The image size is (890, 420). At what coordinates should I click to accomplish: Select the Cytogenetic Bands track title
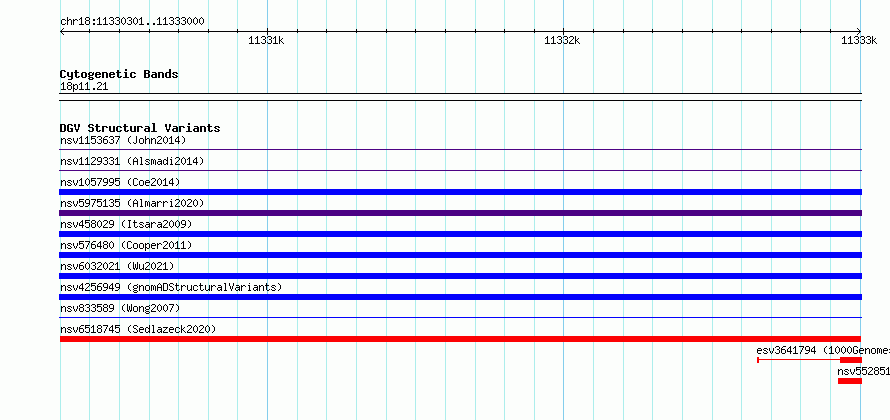(119, 74)
